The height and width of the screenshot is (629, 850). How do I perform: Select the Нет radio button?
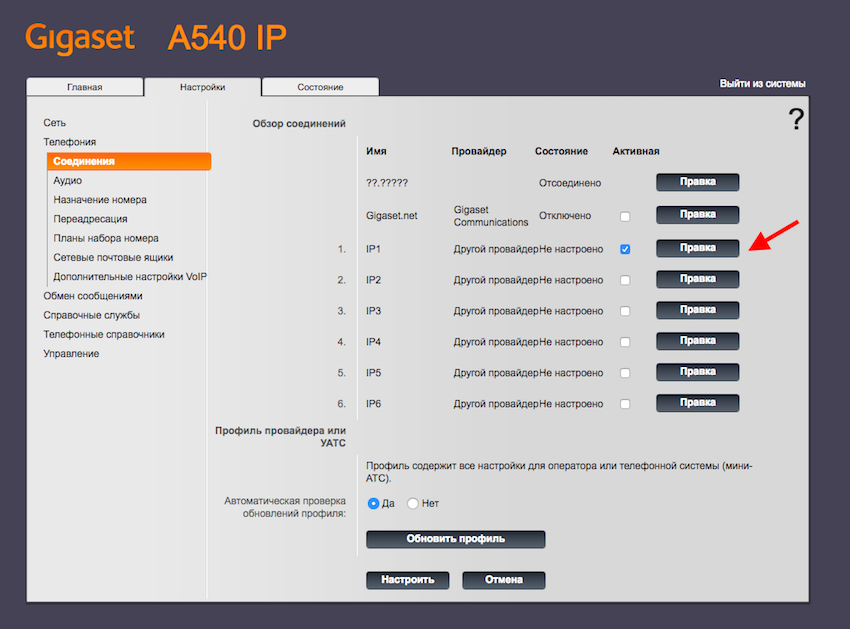[x=413, y=503]
